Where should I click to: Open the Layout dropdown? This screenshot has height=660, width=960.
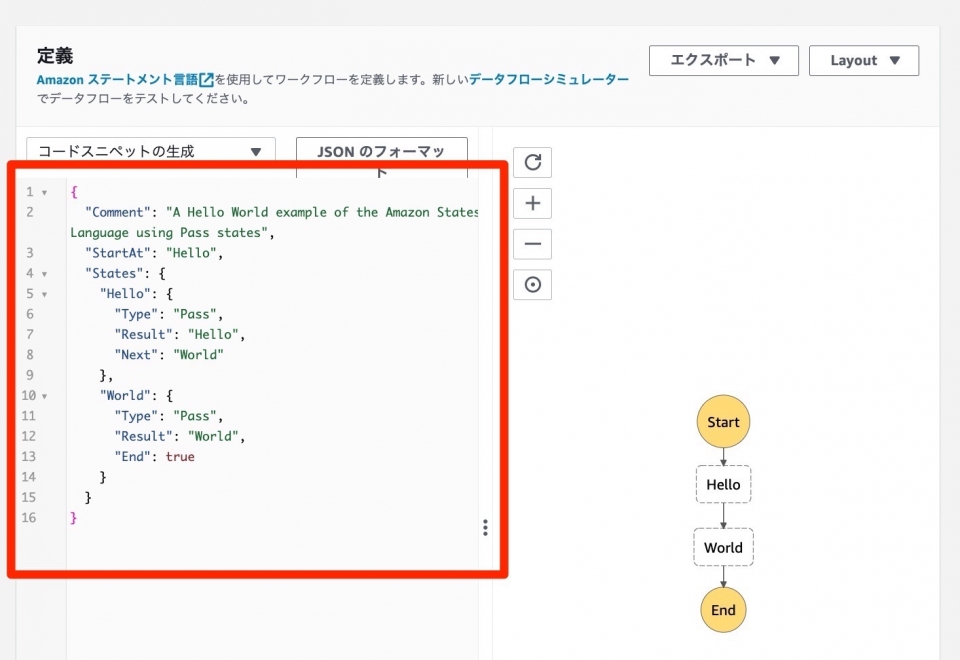click(863, 60)
